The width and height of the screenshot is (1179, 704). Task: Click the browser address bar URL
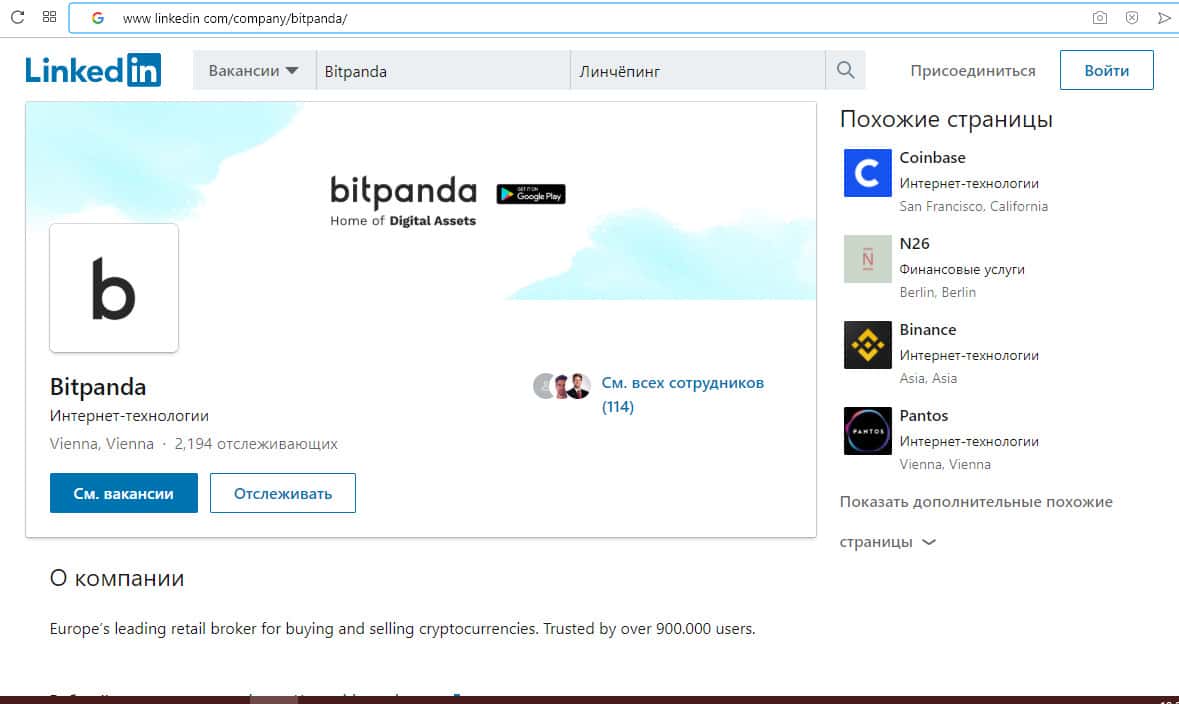[235, 18]
